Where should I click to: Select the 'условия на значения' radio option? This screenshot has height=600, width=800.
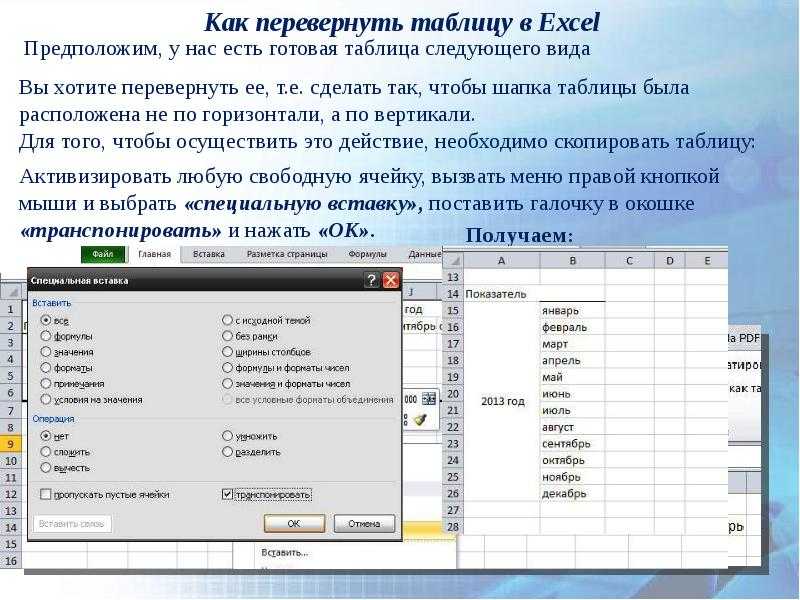[x=46, y=399]
